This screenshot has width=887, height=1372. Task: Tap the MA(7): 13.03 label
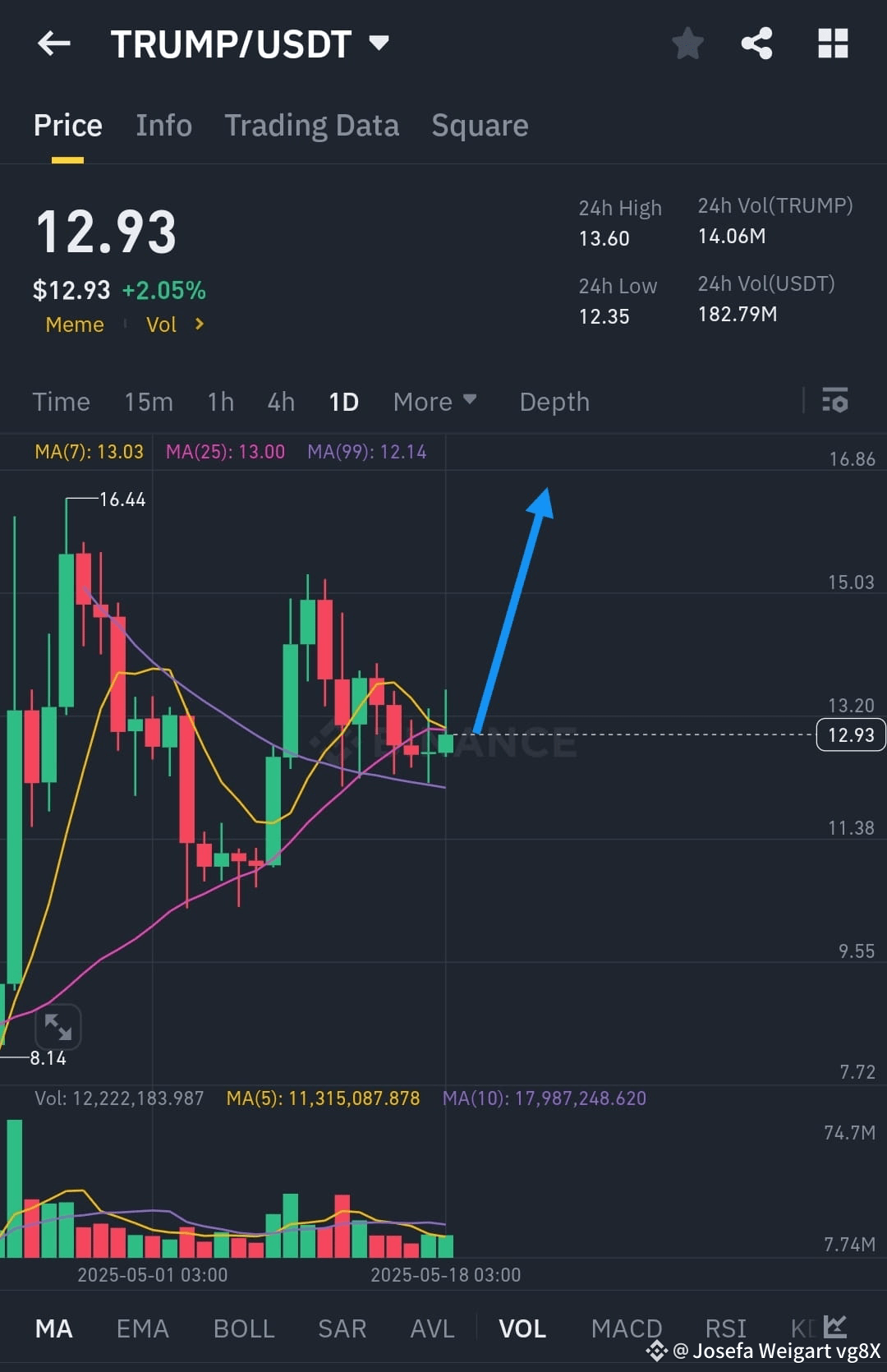89,452
